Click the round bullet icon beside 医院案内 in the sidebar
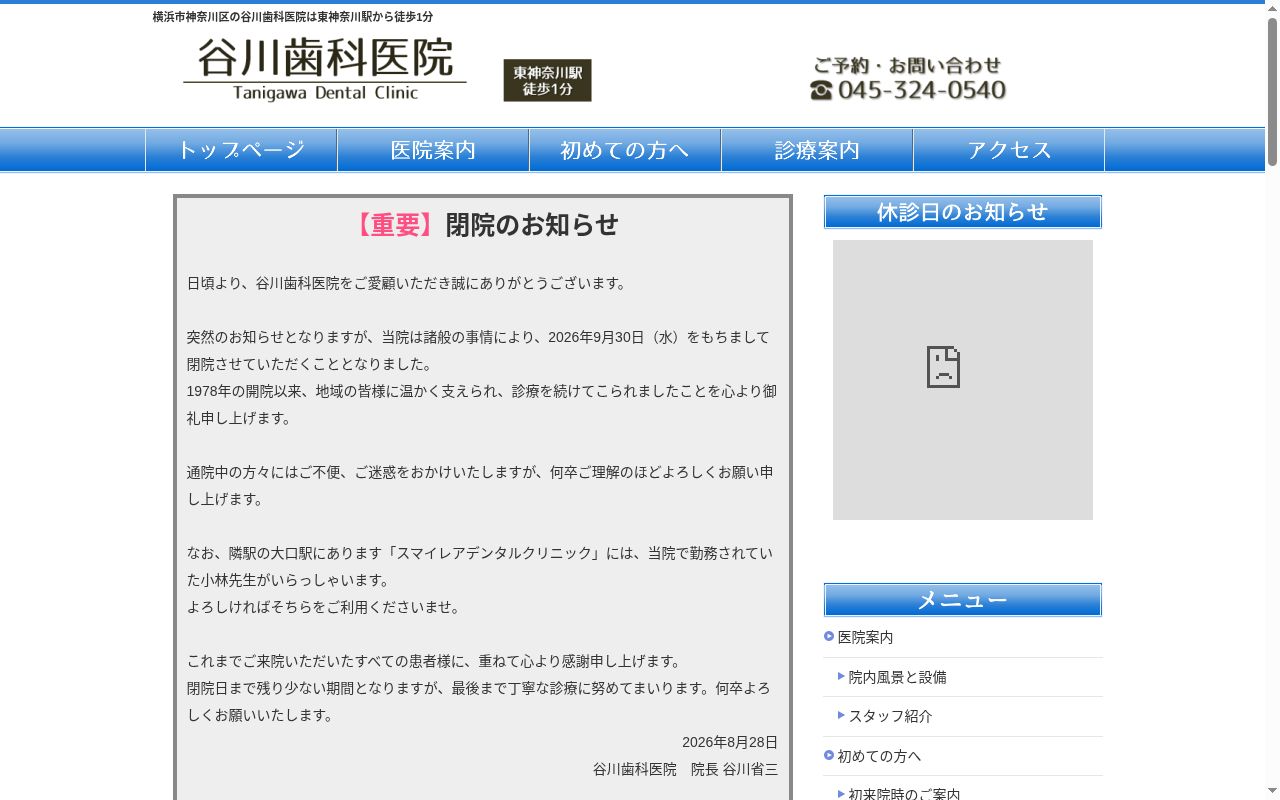Screen dimensions: 1280x800 pyautogui.click(x=829, y=636)
